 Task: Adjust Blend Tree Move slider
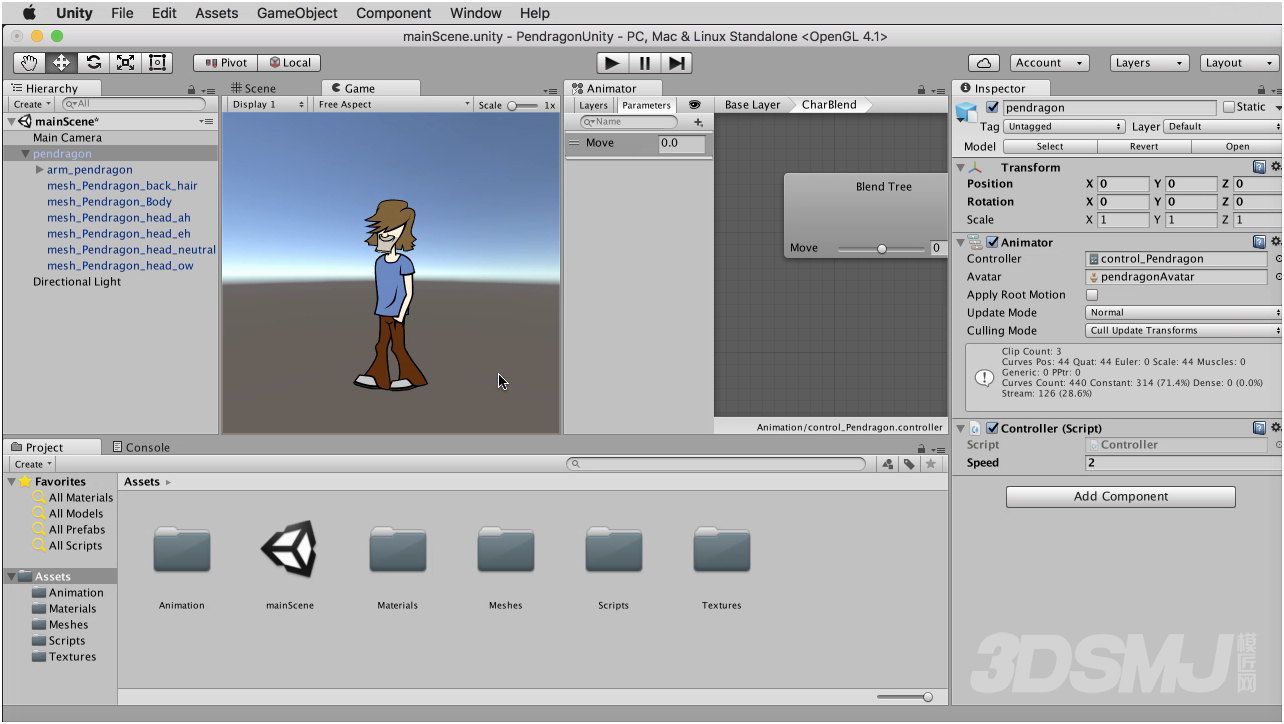(x=881, y=248)
